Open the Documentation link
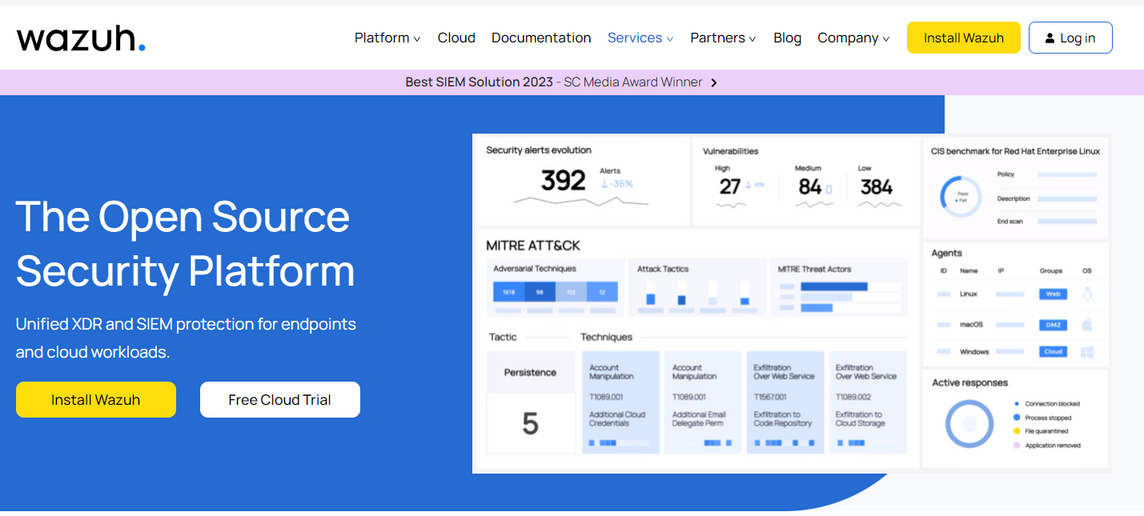Viewport: 1144px width, 516px height. click(x=541, y=38)
